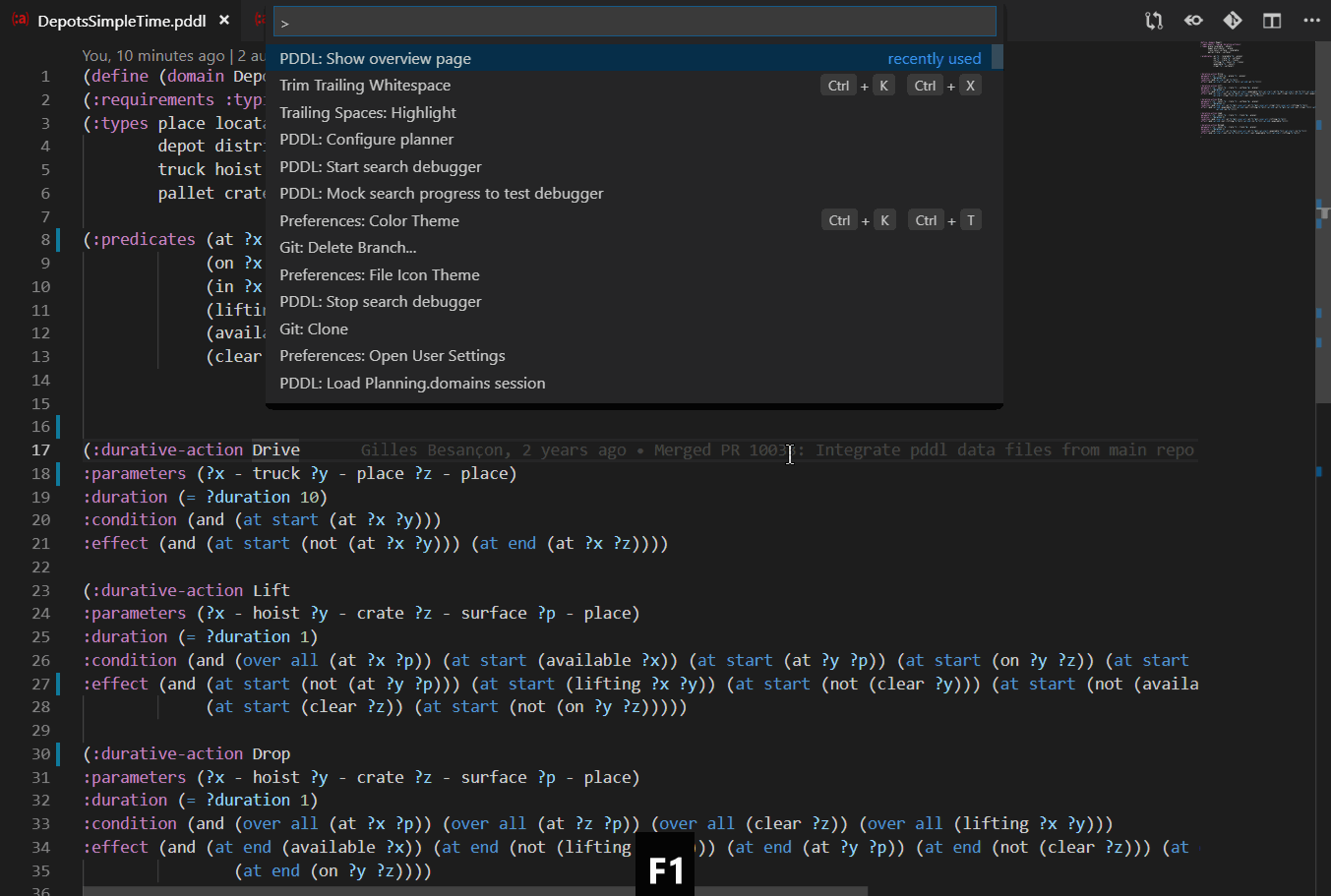
Task: Select PDDL: Load Planning.domains session
Action: coord(635,383)
